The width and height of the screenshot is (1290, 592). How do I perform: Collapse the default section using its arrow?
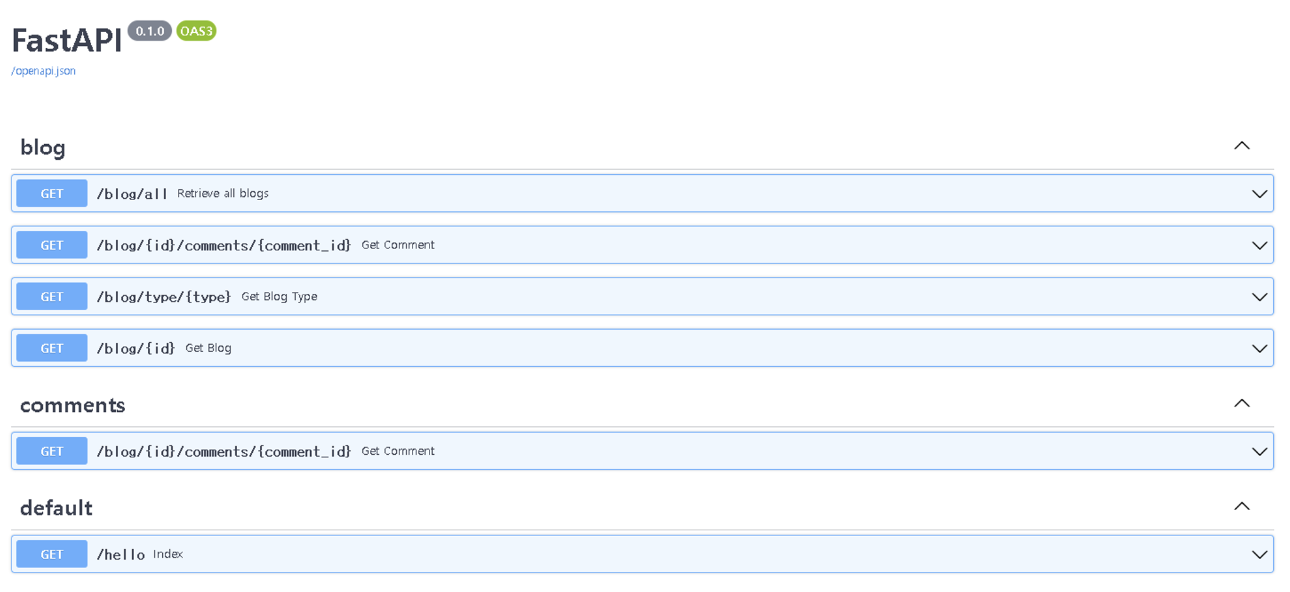coord(1241,507)
